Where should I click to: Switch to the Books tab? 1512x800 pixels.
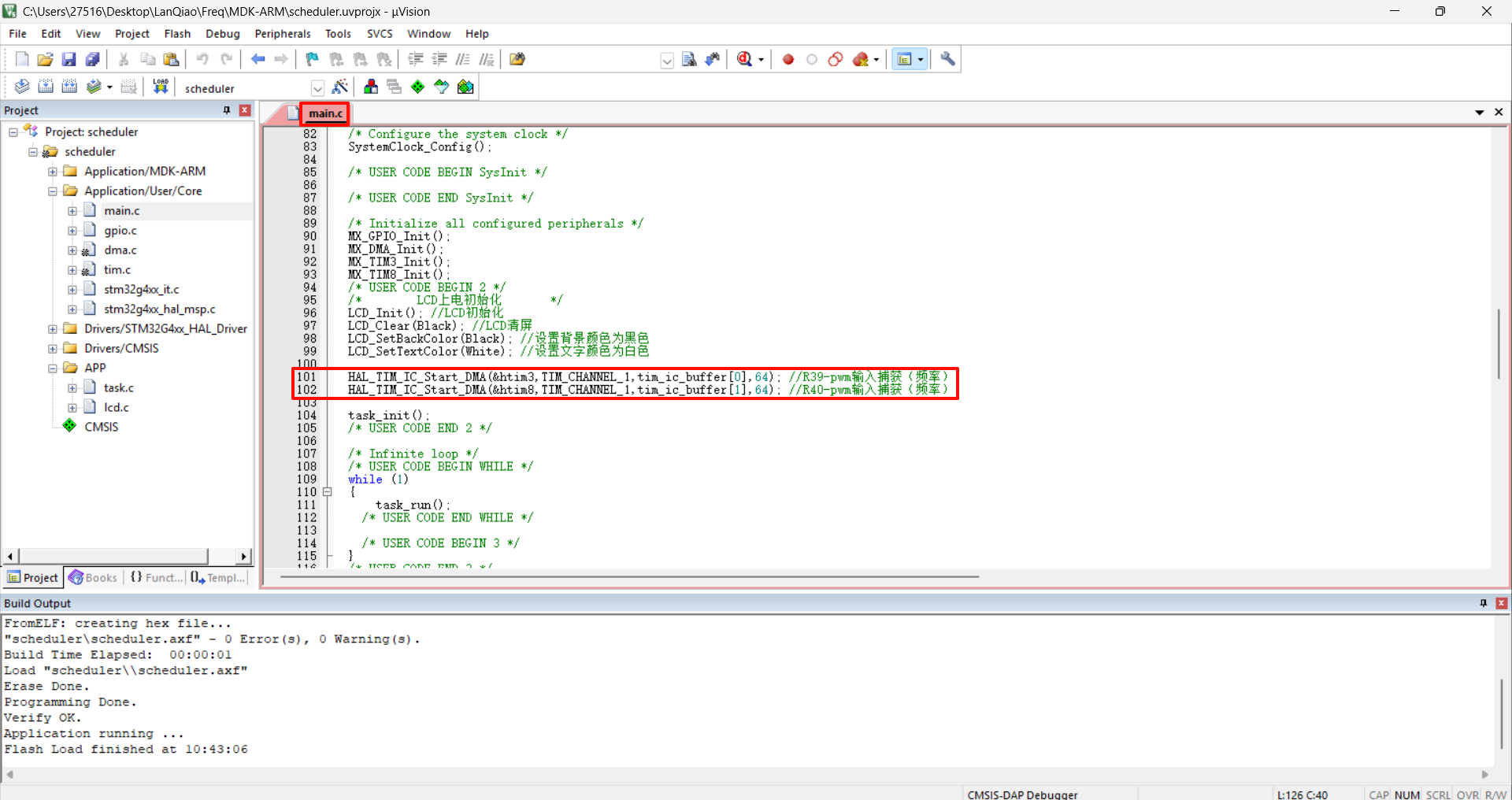point(93,577)
